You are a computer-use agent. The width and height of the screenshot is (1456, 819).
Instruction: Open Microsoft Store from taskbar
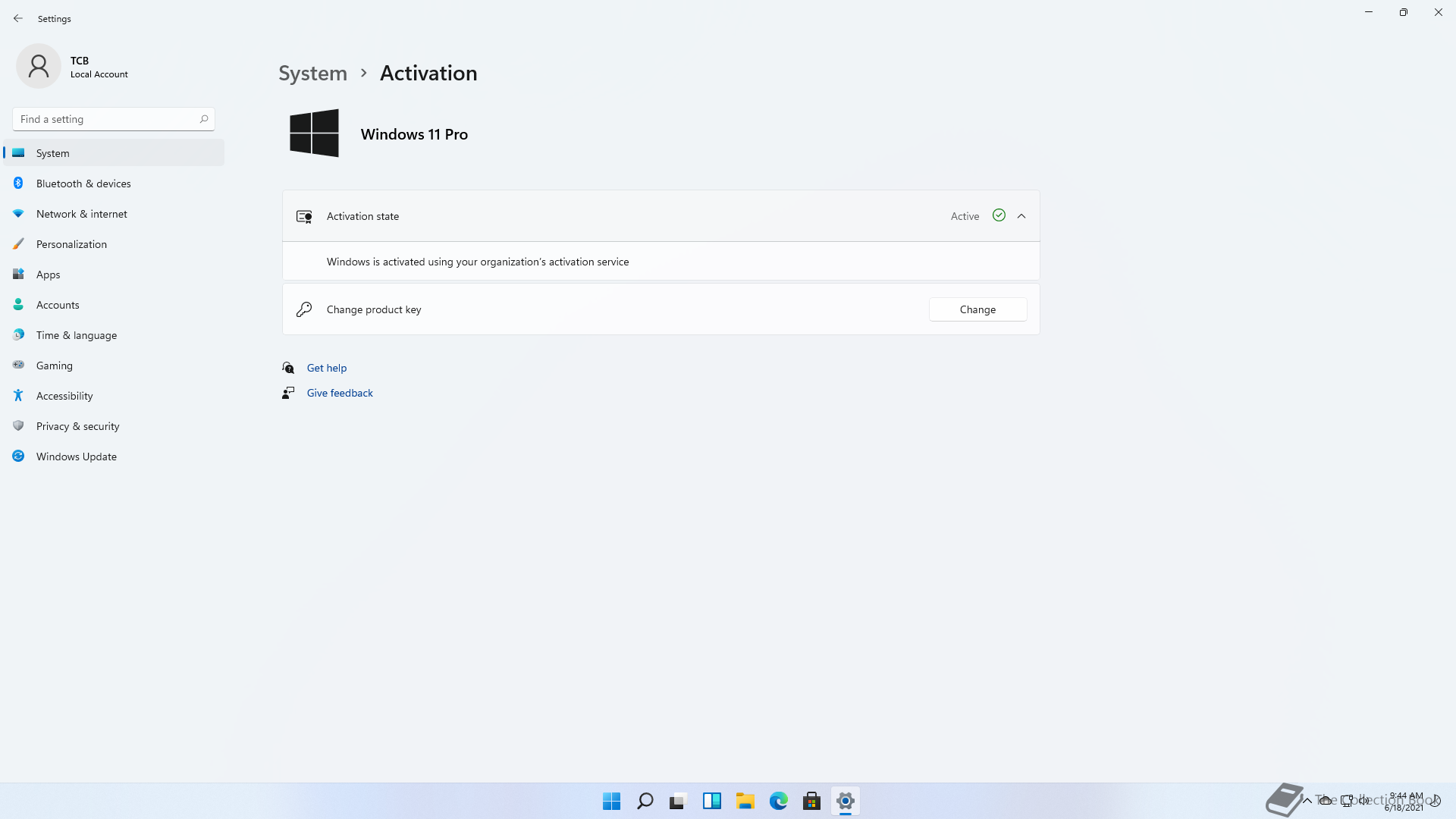(811, 801)
